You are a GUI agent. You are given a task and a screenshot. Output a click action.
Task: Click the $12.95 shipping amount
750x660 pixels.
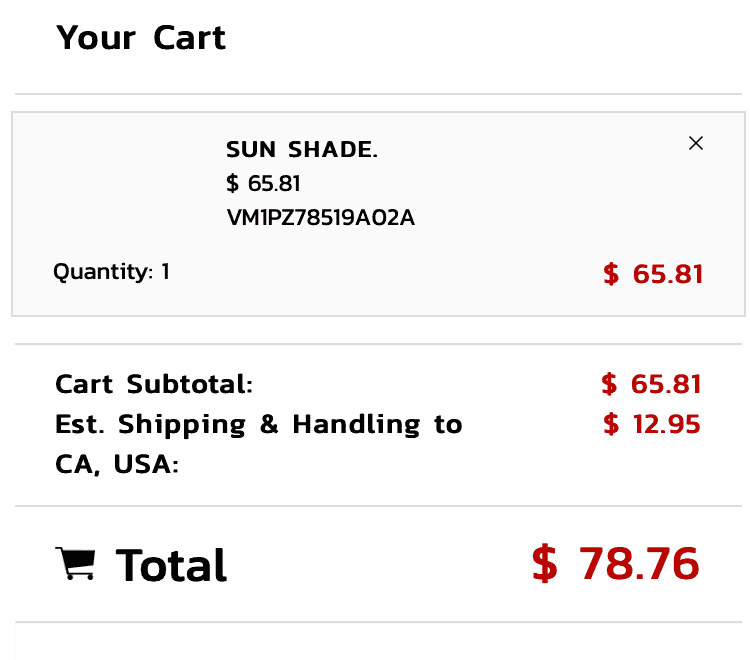[x=652, y=425]
